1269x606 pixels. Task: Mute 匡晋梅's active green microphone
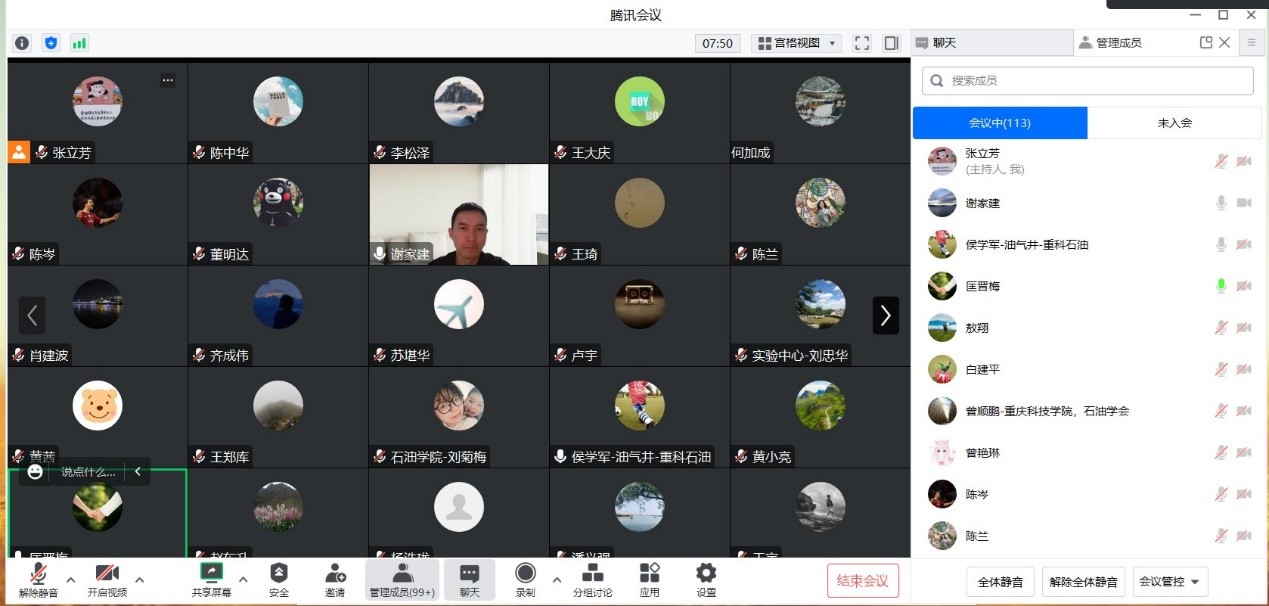click(1221, 286)
